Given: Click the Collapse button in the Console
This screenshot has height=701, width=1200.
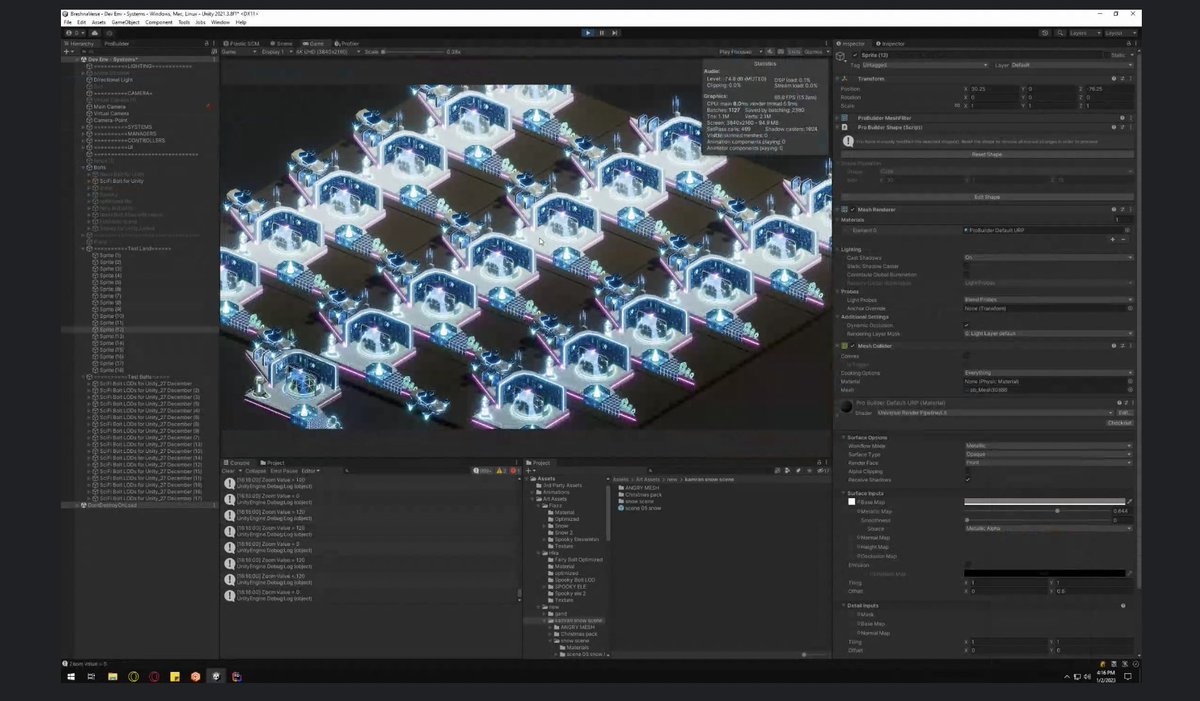Looking at the screenshot, I should [256, 471].
